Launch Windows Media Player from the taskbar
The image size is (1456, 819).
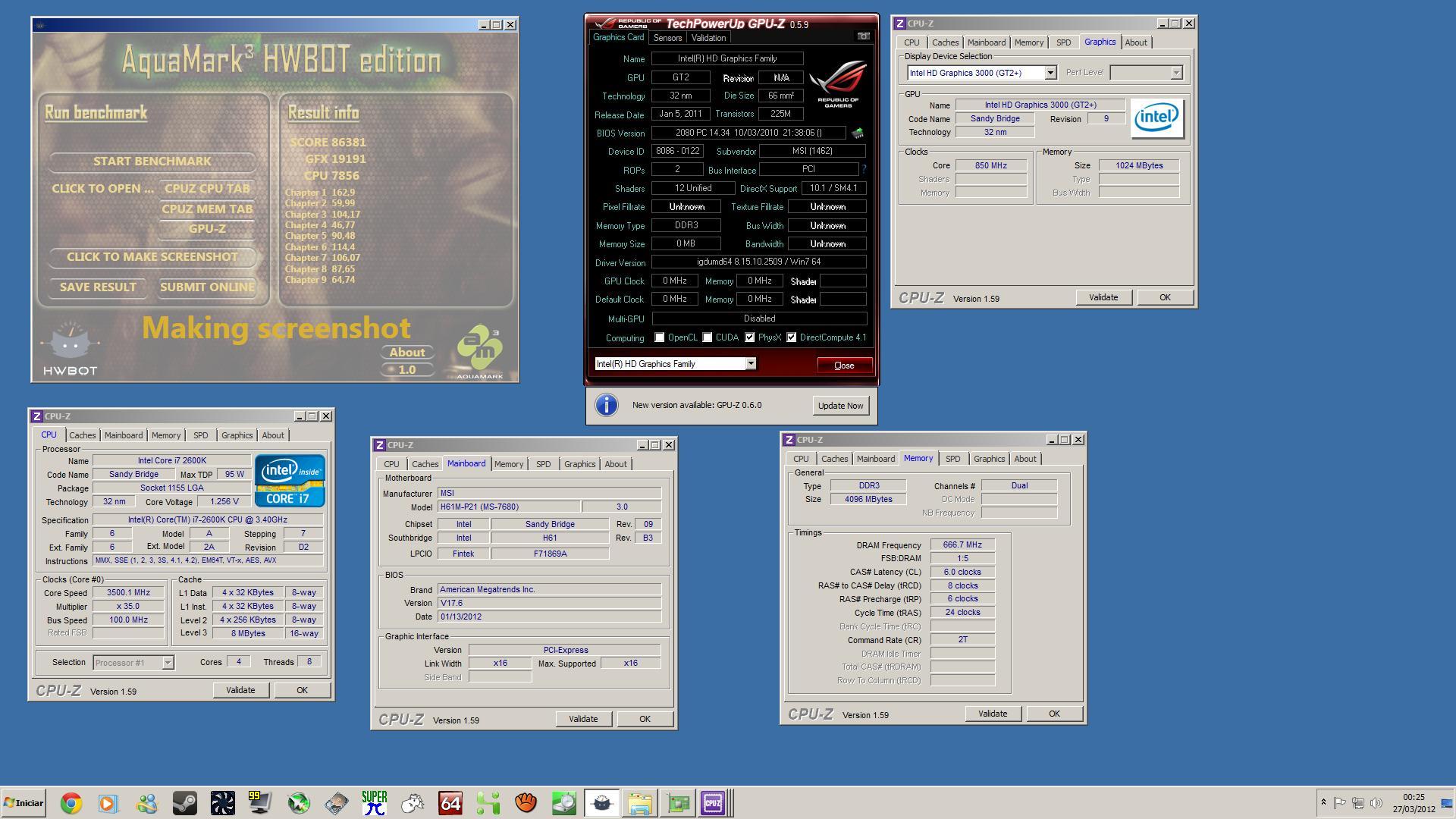[108, 803]
